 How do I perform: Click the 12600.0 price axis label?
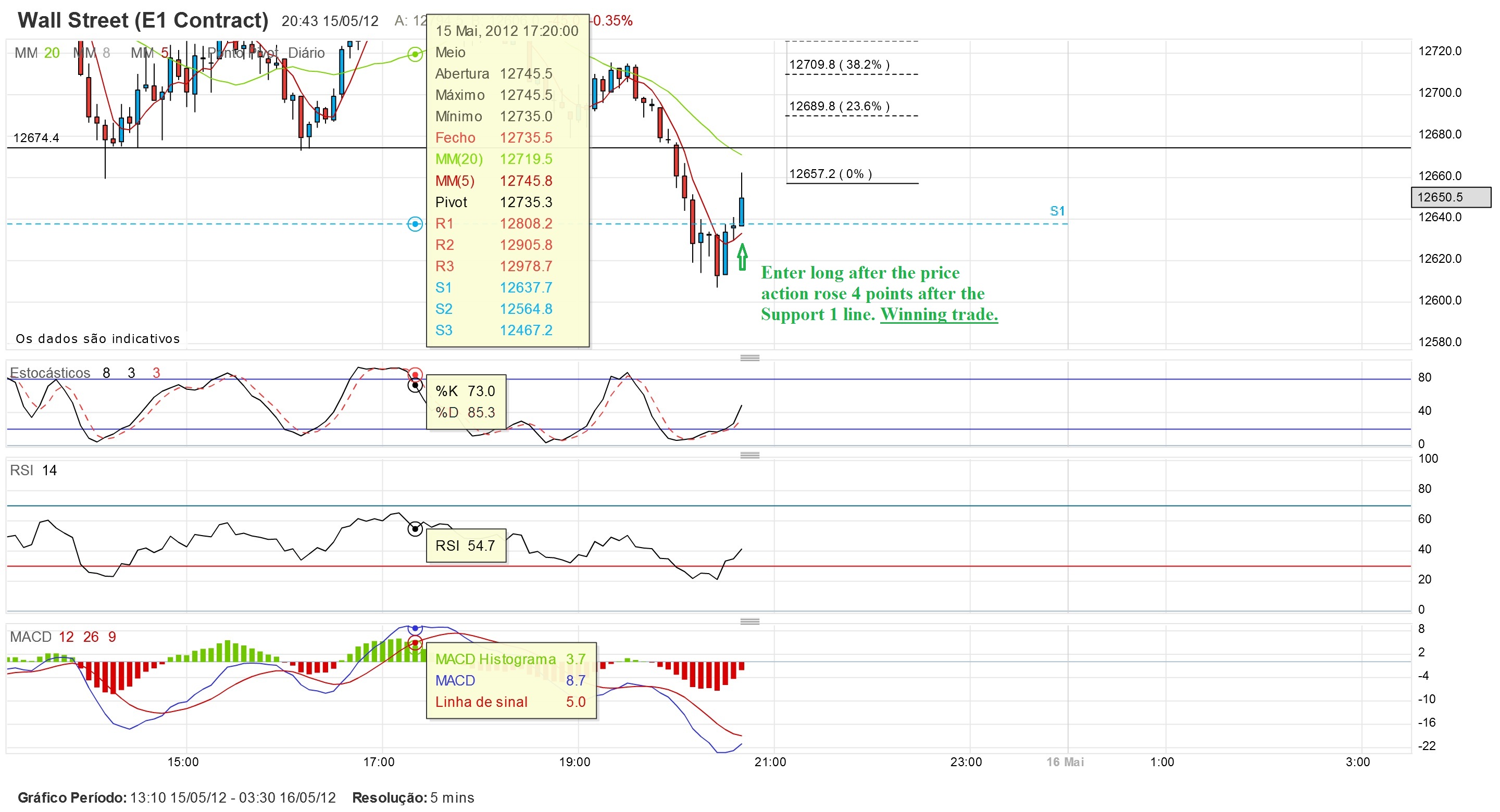coord(1440,300)
